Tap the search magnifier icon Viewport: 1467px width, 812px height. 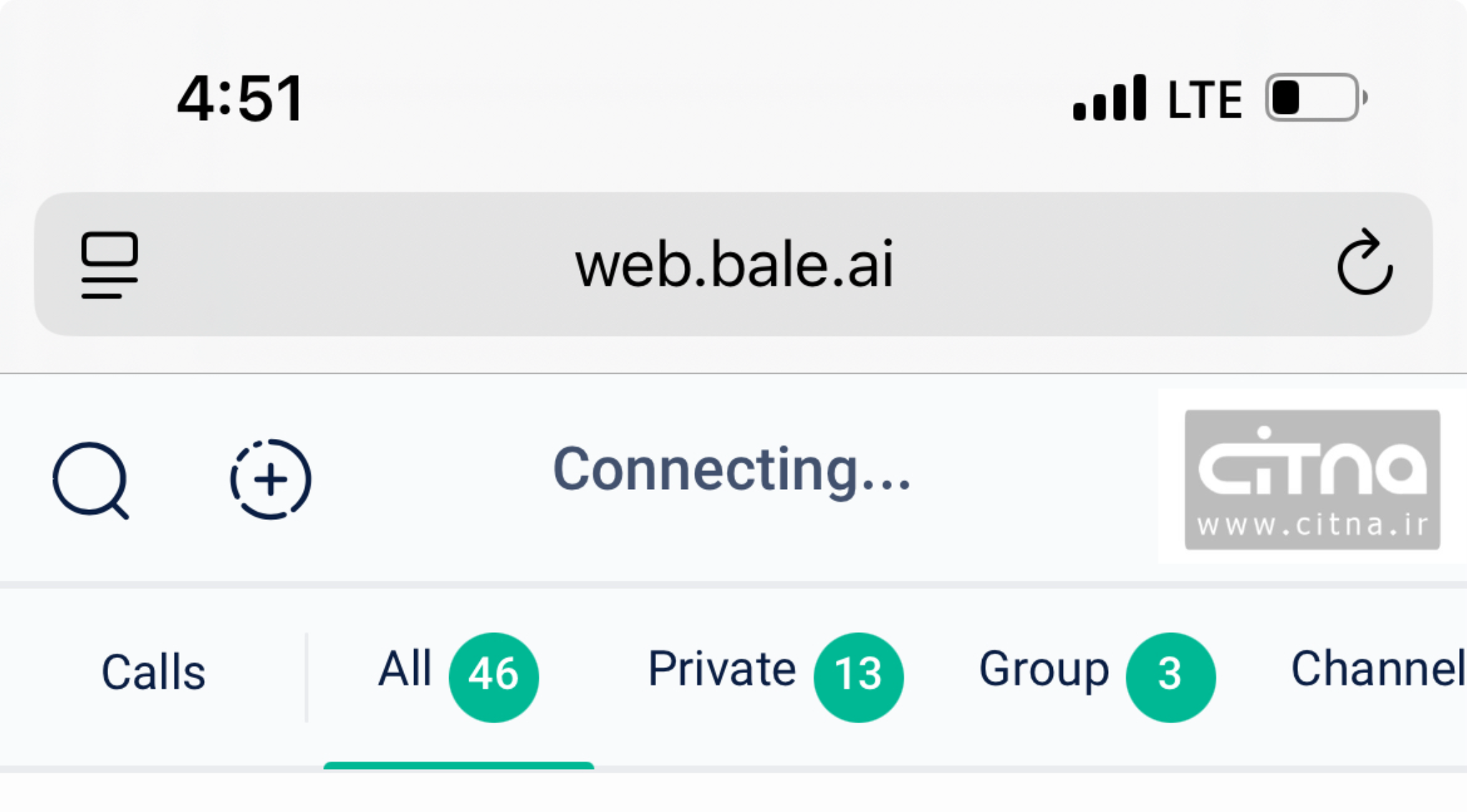pyautogui.click(x=91, y=480)
